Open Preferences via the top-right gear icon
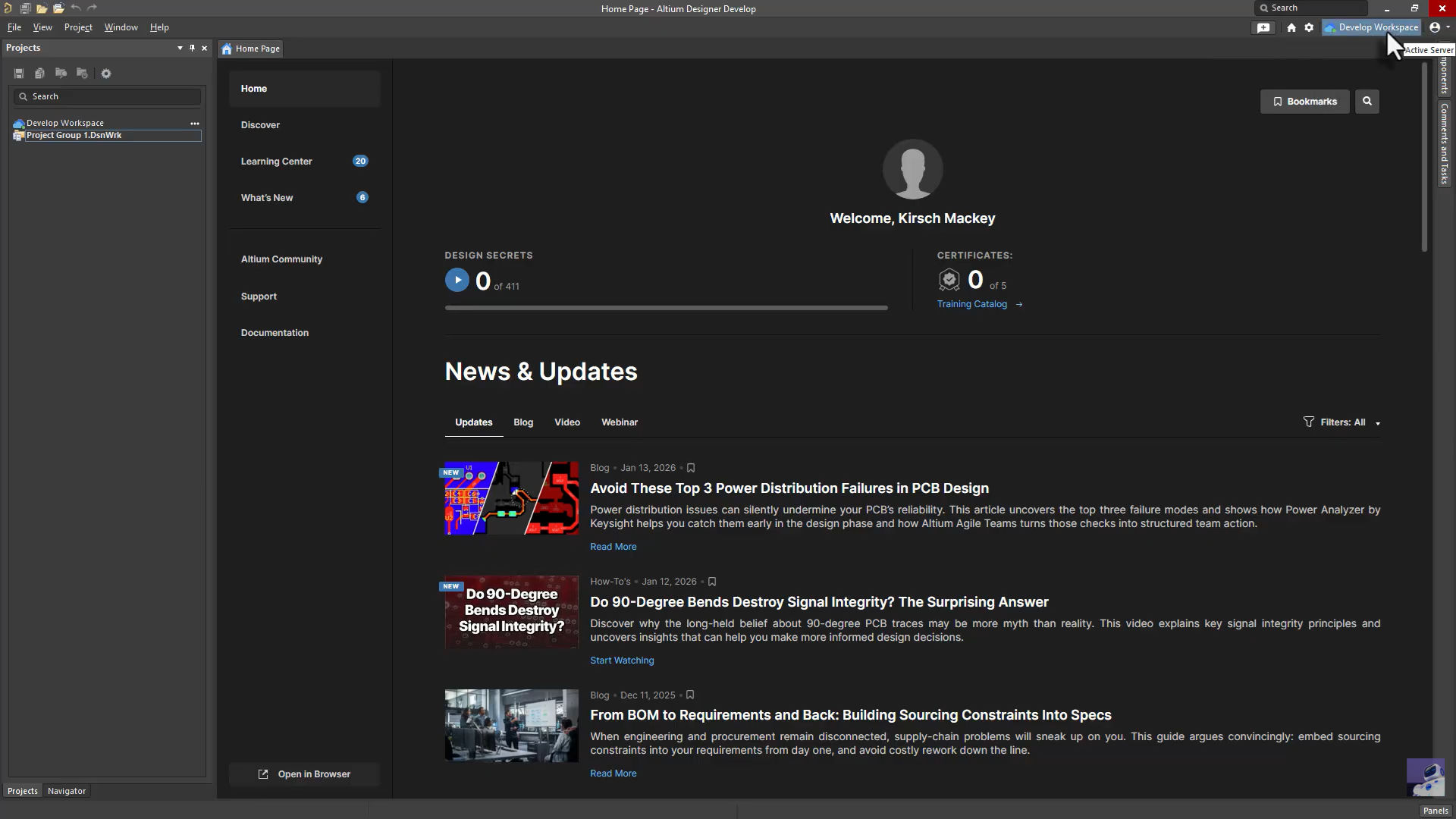This screenshot has width=1456, height=819. (x=1309, y=27)
